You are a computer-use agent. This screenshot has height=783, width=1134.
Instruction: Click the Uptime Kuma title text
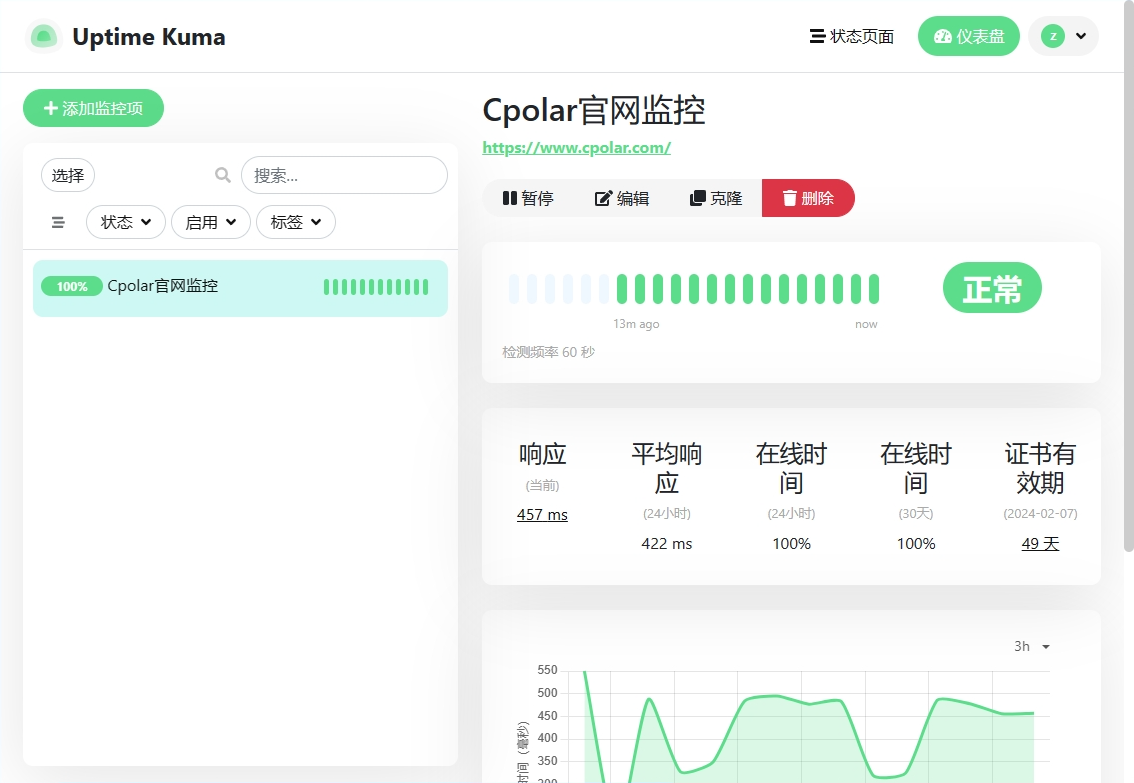pos(149,36)
